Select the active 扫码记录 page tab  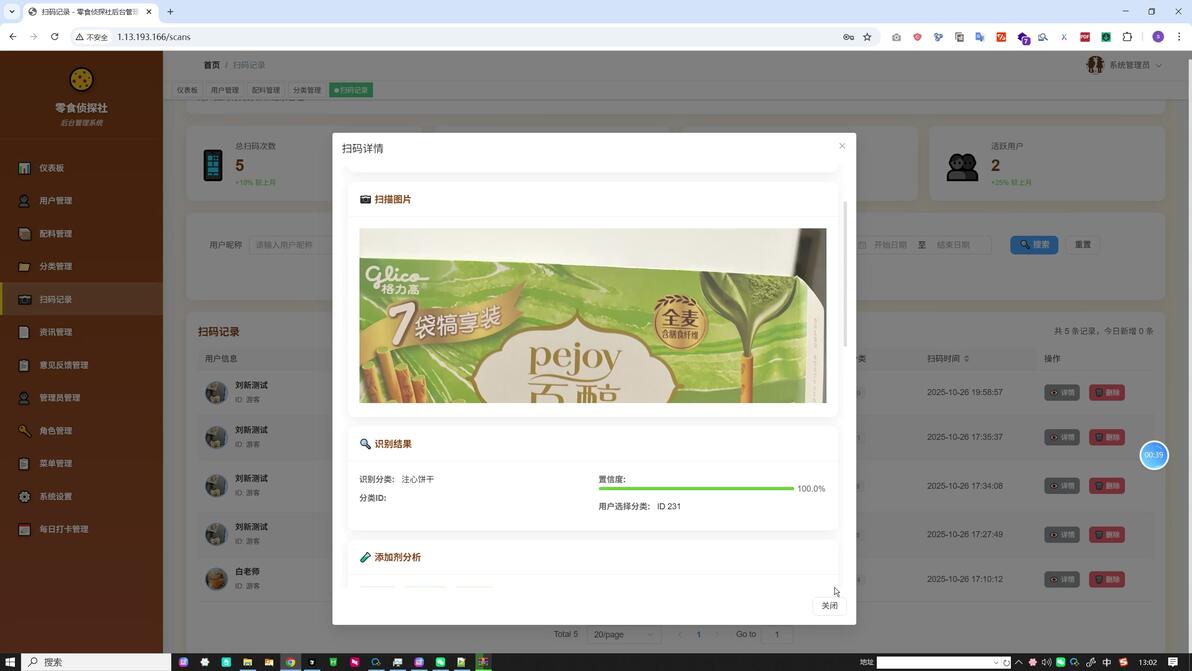(x=350, y=90)
